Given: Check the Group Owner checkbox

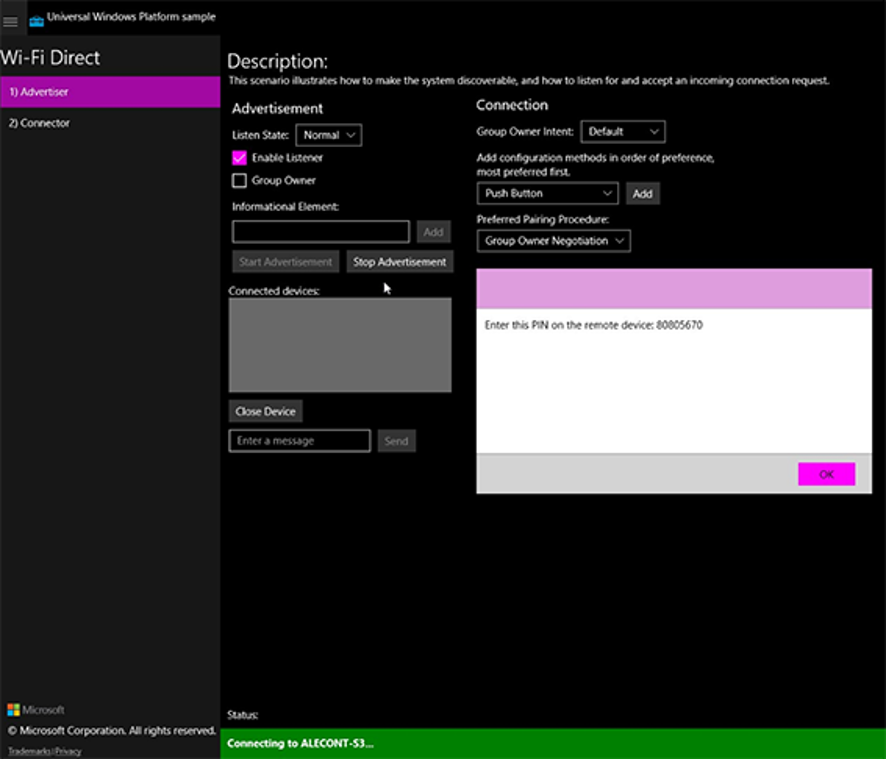Looking at the screenshot, I should click(239, 181).
